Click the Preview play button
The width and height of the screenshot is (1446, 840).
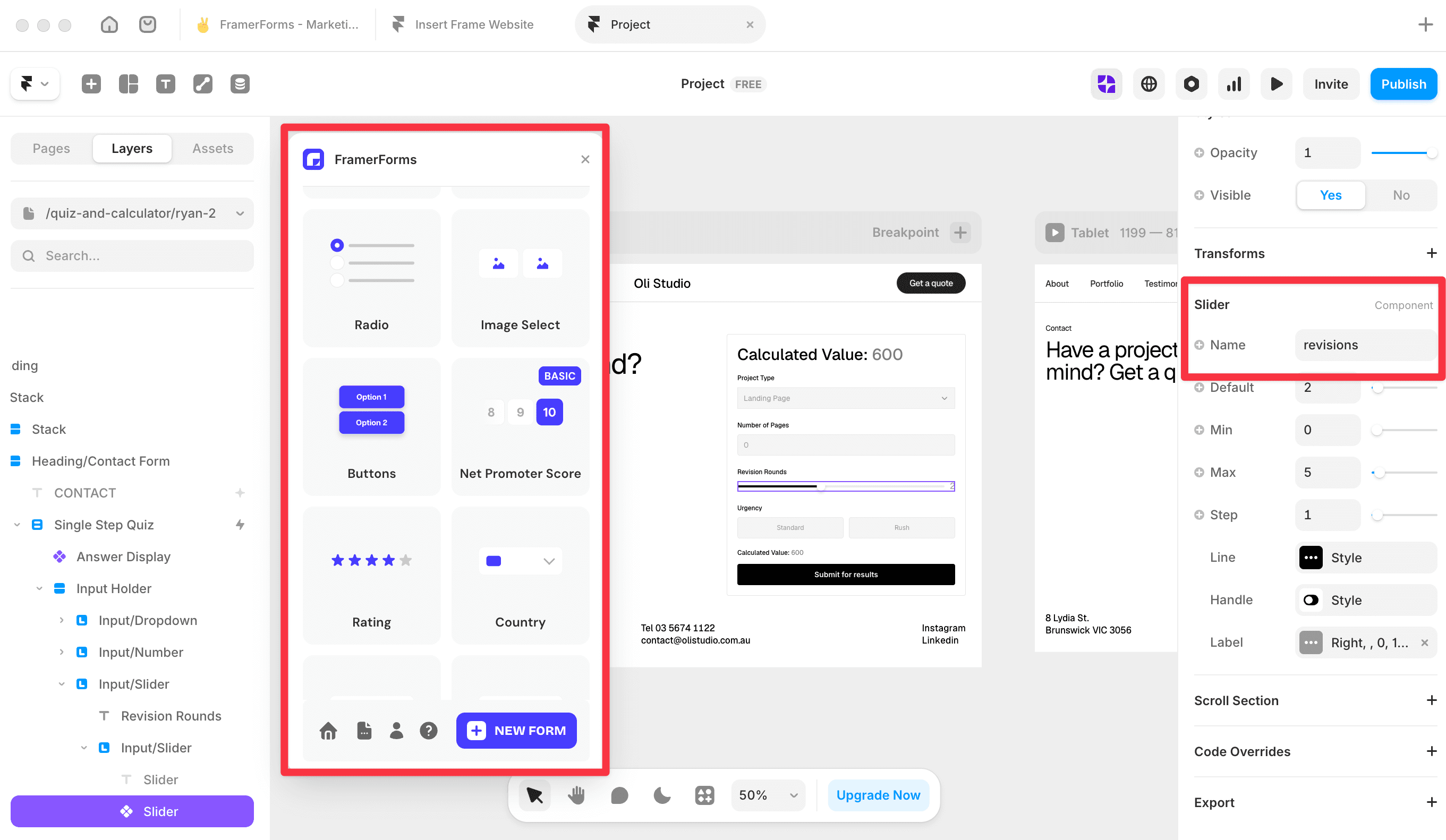tap(1276, 84)
